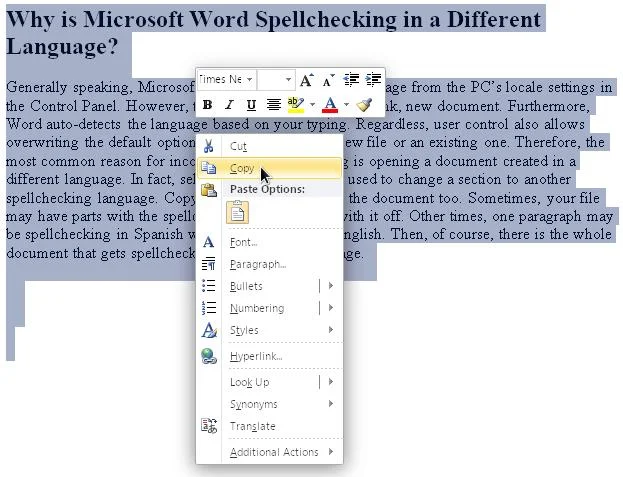
Task: Apply red font color
Action: pyautogui.click(x=330, y=105)
